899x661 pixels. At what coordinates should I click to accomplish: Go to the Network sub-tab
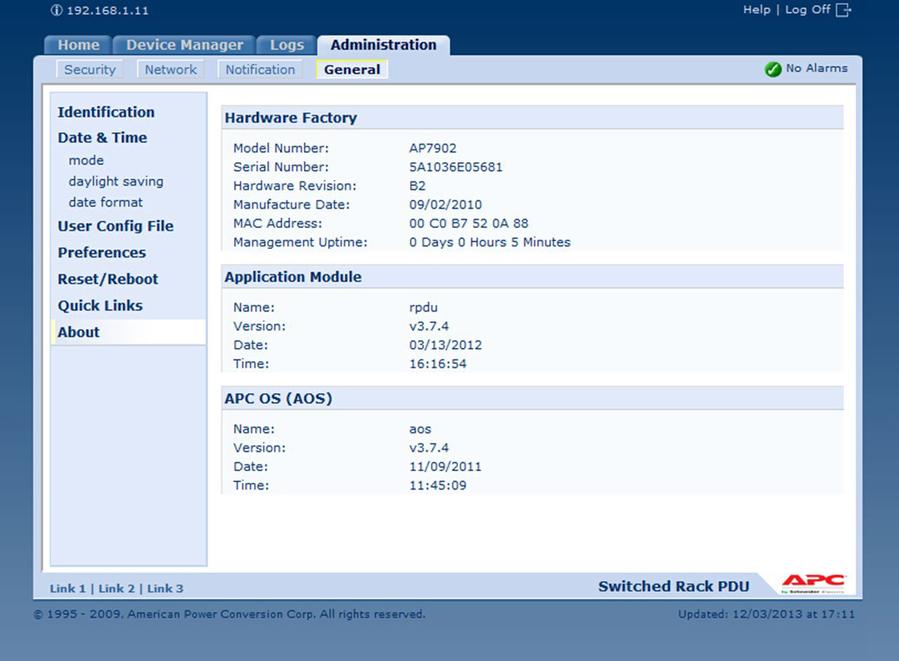(x=171, y=70)
